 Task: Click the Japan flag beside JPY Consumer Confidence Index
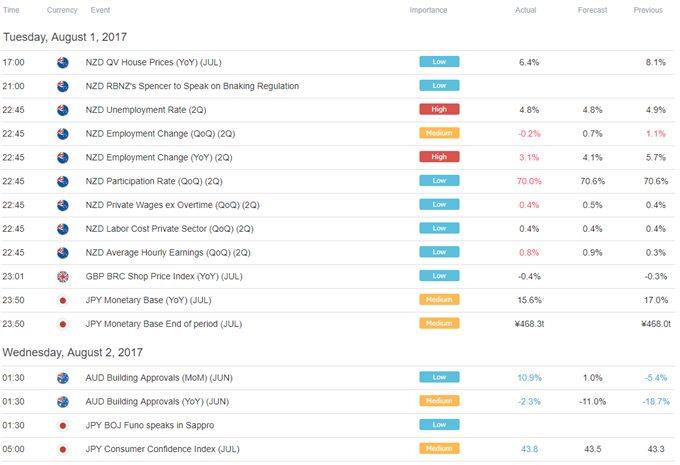click(x=62, y=448)
